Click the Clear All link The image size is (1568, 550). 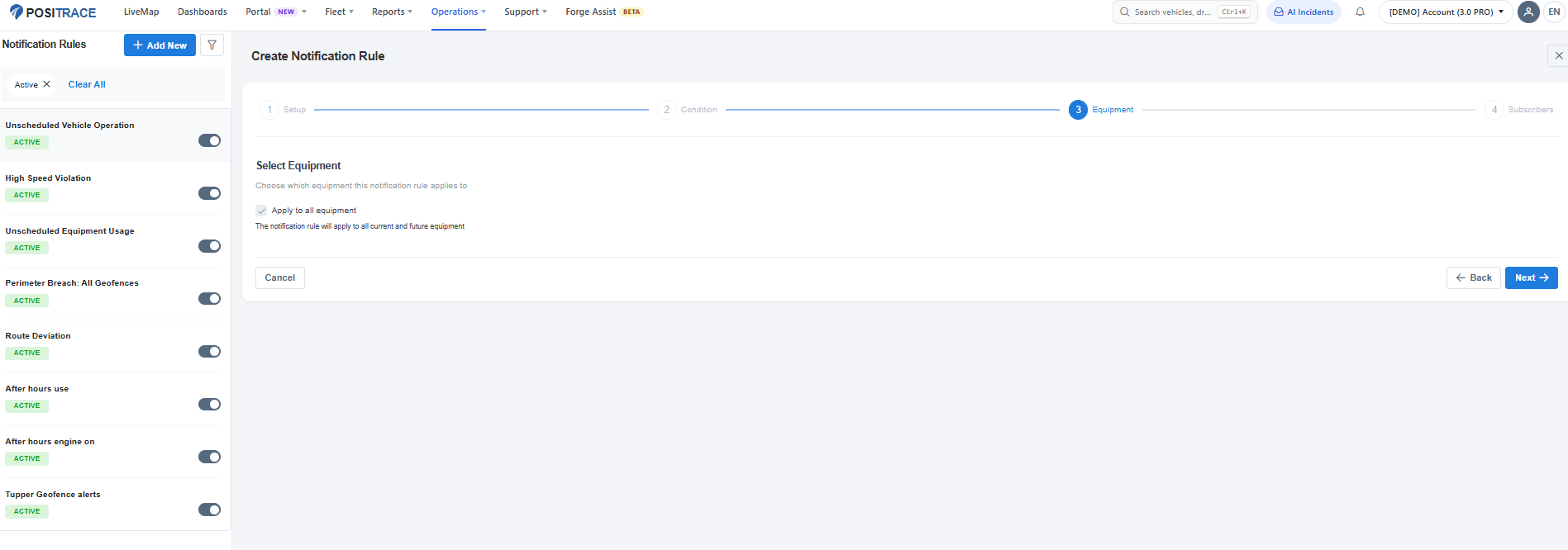[x=87, y=84]
